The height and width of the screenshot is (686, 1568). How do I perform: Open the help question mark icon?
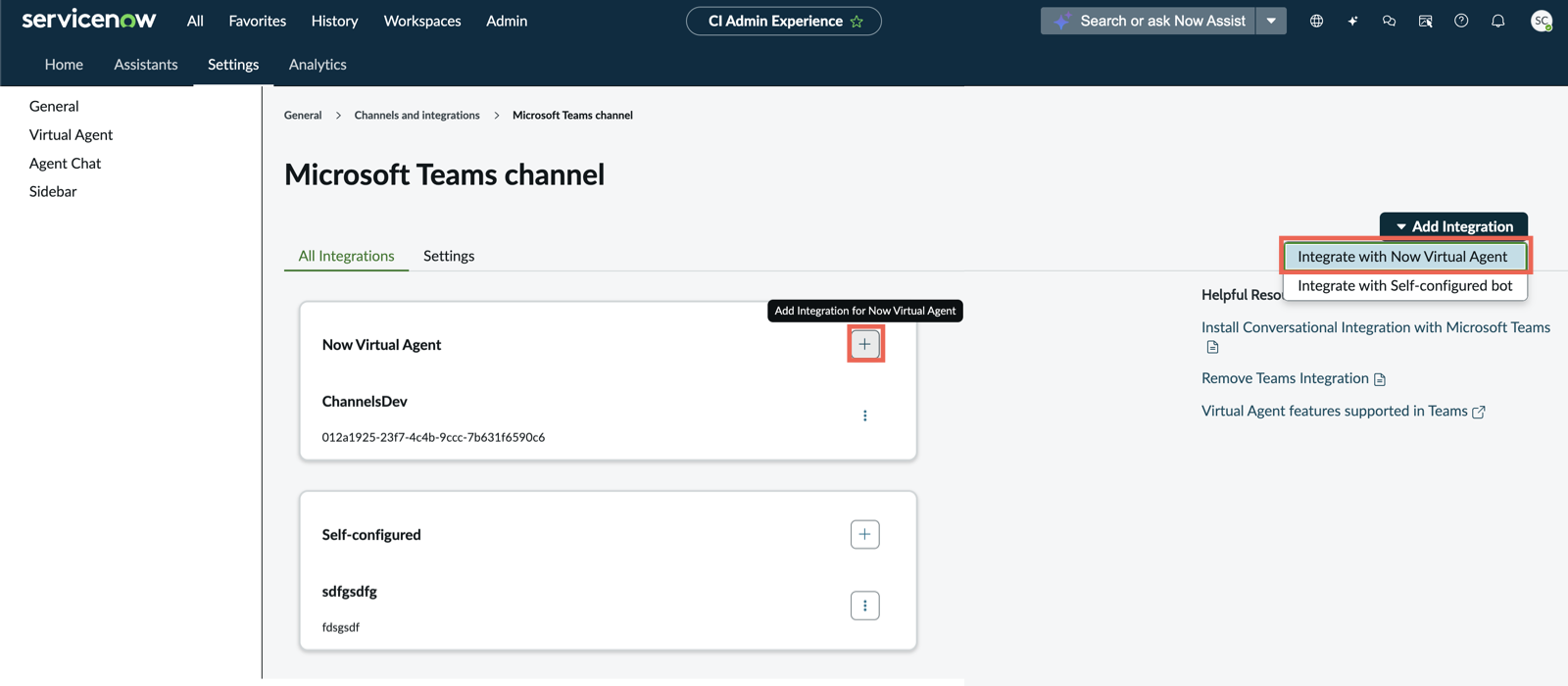point(1461,21)
